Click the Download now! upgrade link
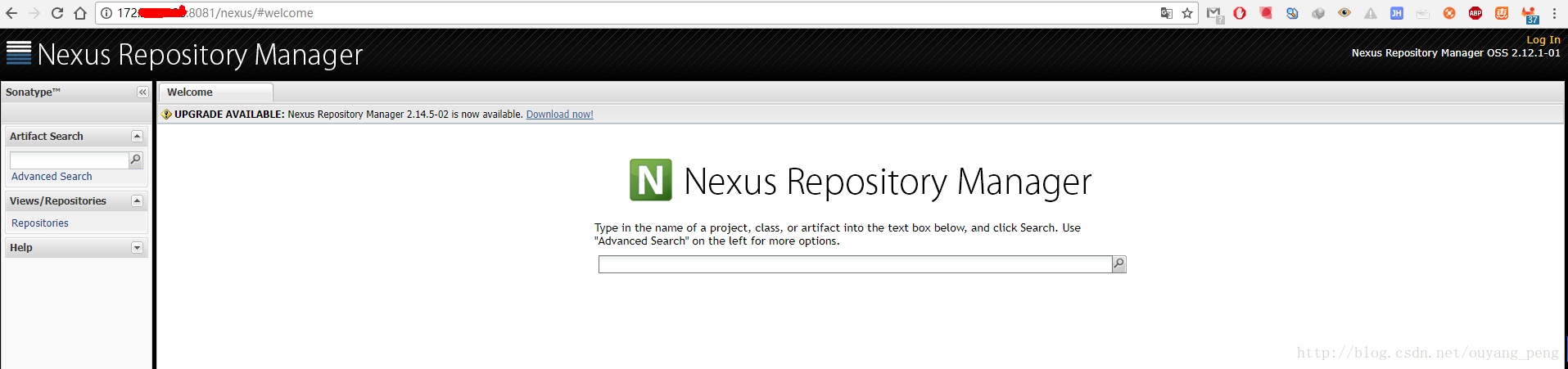 (x=559, y=115)
